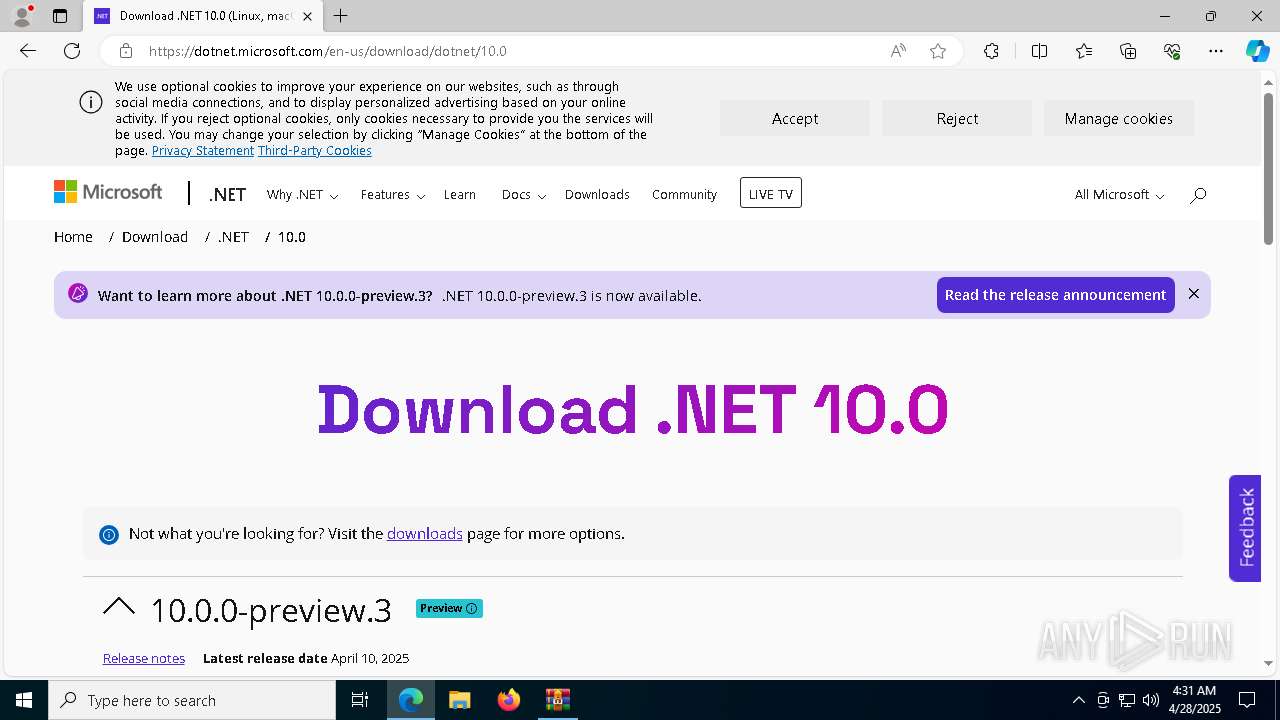Viewport: 1280px width, 720px height.
Task: View site information lock icon
Action: point(126,51)
